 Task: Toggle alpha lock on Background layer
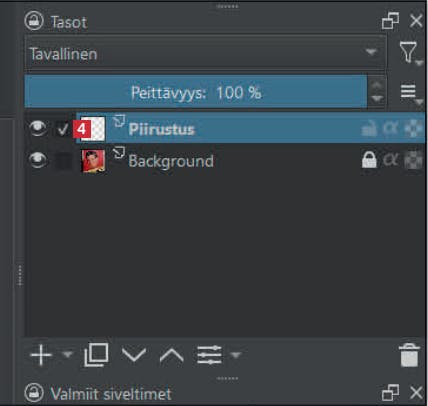(390, 160)
